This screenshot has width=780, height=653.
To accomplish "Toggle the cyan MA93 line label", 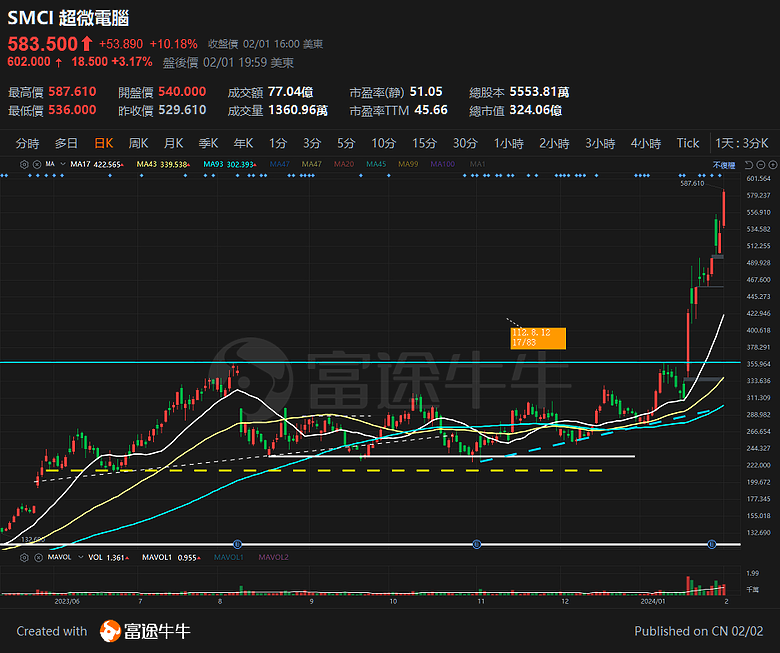I will [230, 164].
